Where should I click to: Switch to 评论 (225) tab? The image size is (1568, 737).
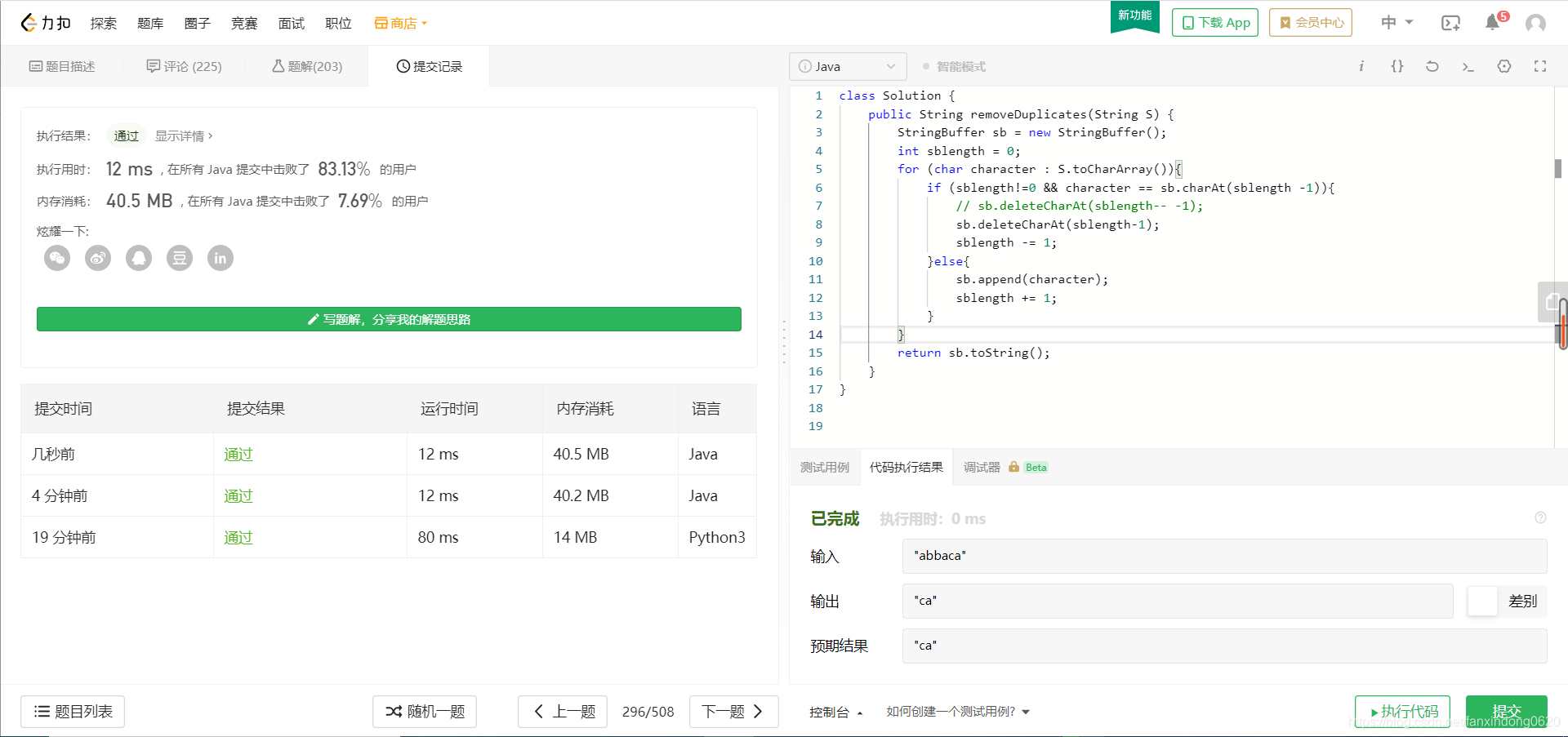click(x=185, y=66)
